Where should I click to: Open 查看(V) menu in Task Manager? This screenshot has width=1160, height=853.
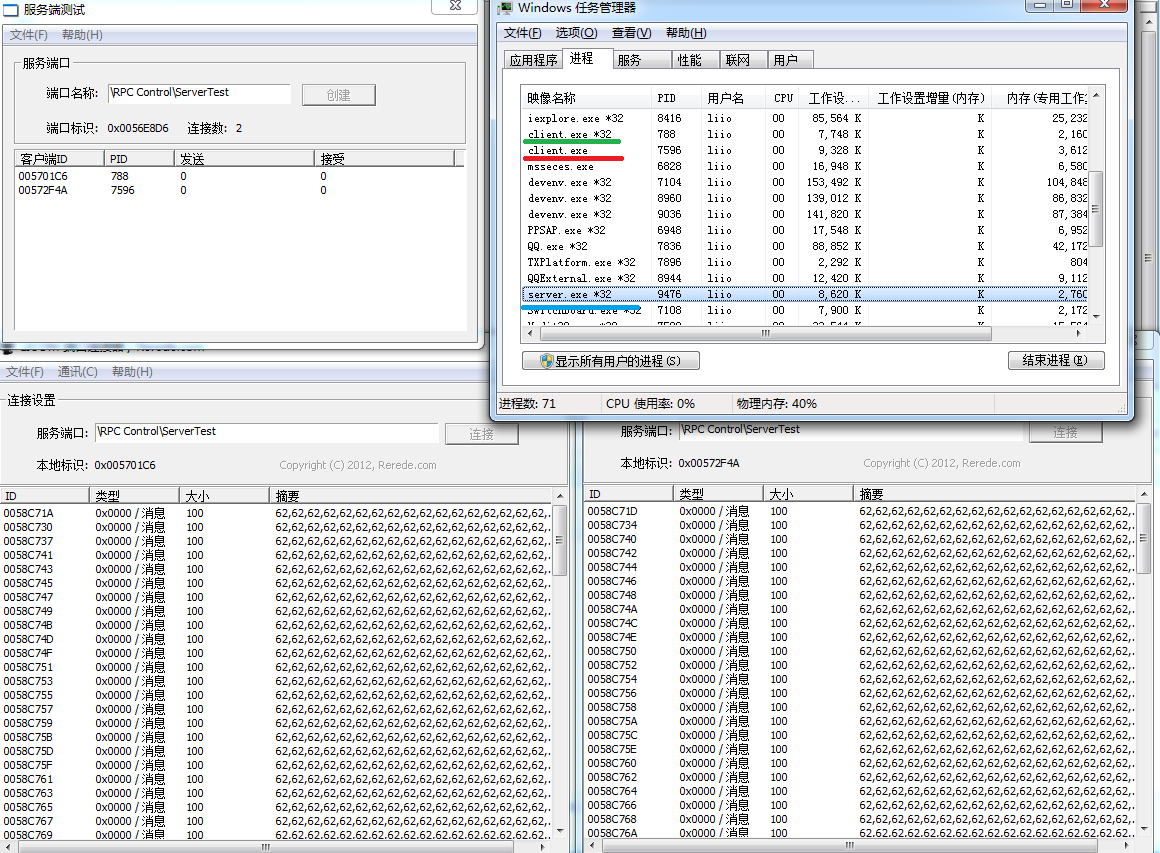tap(631, 33)
